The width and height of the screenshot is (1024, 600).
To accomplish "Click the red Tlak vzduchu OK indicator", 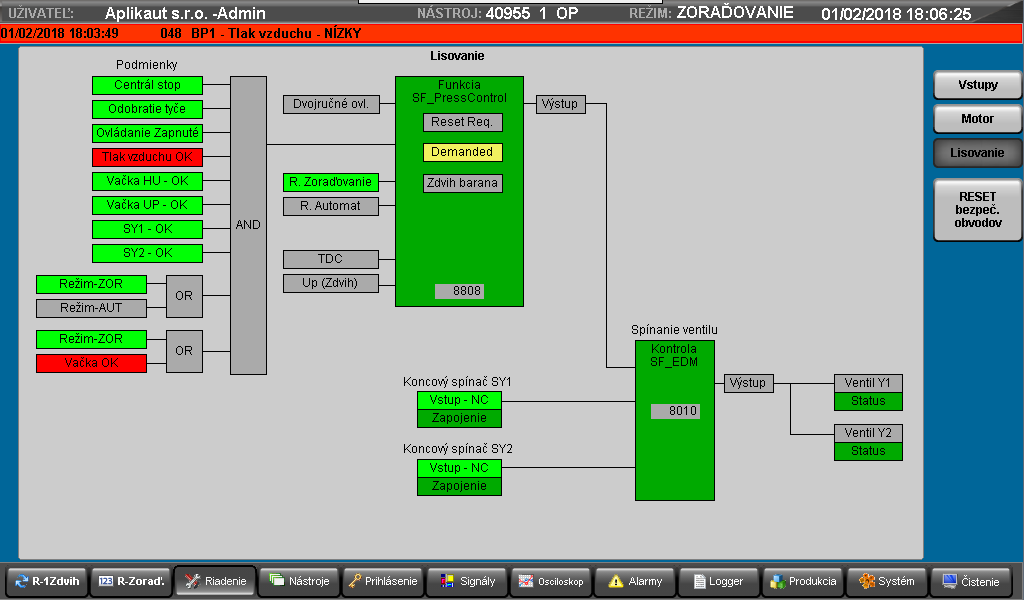I will point(148,157).
